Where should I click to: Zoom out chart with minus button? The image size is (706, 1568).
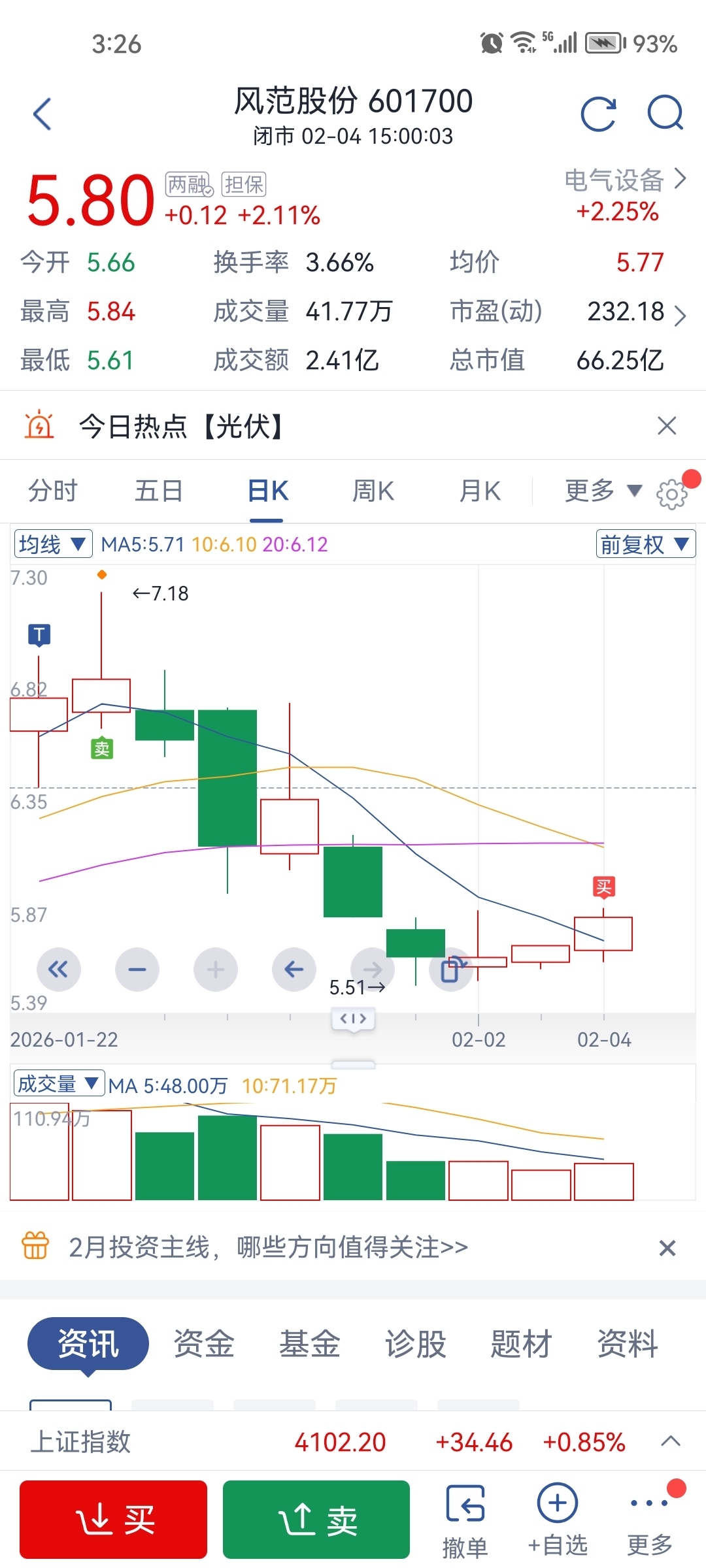[x=137, y=970]
